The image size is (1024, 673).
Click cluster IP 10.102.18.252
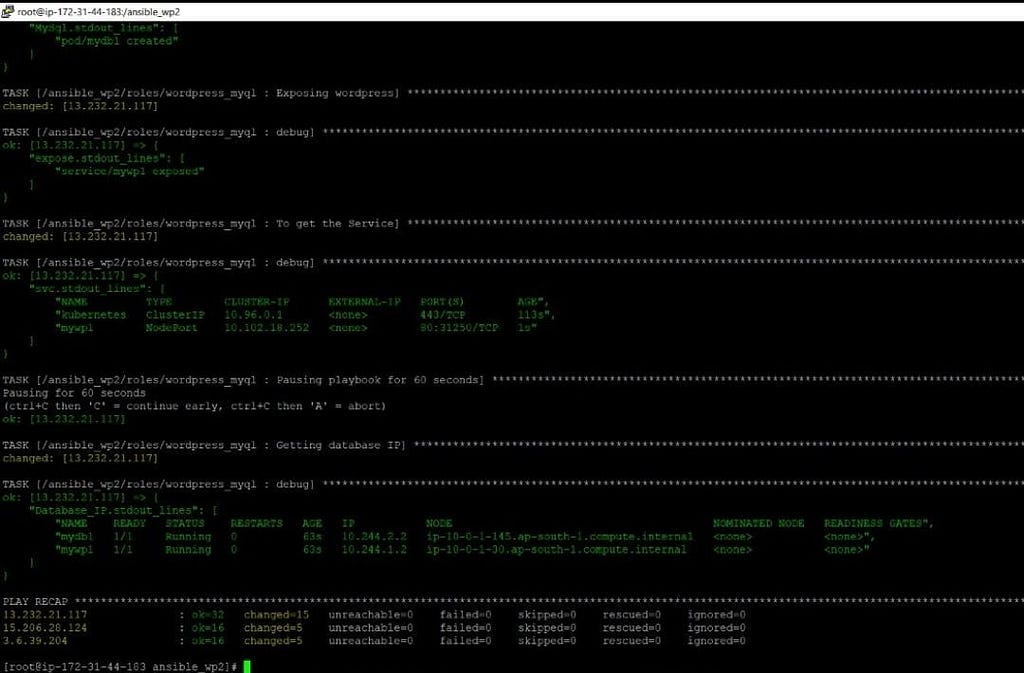266,328
